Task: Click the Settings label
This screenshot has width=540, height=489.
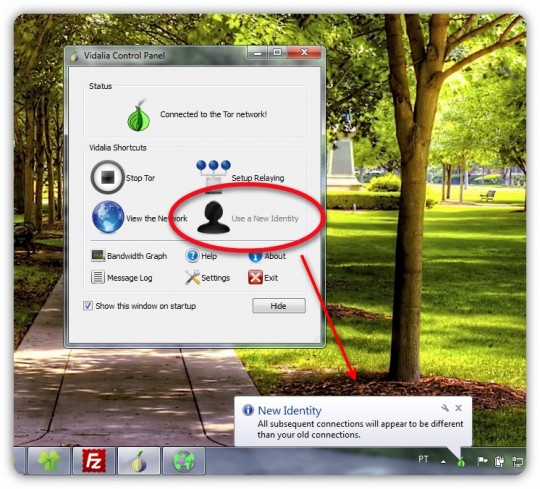Action: 216,278
